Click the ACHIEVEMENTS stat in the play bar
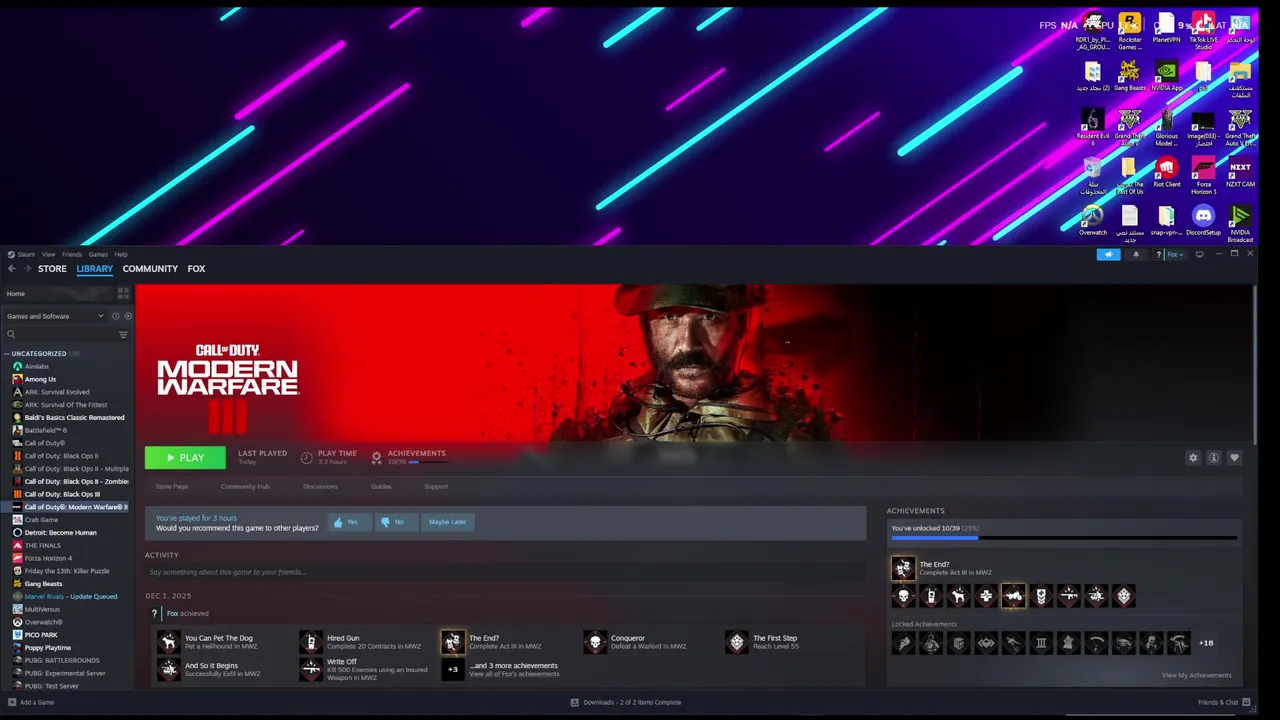The height and width of the screenshot is (720, 1280). pos(408,457)
